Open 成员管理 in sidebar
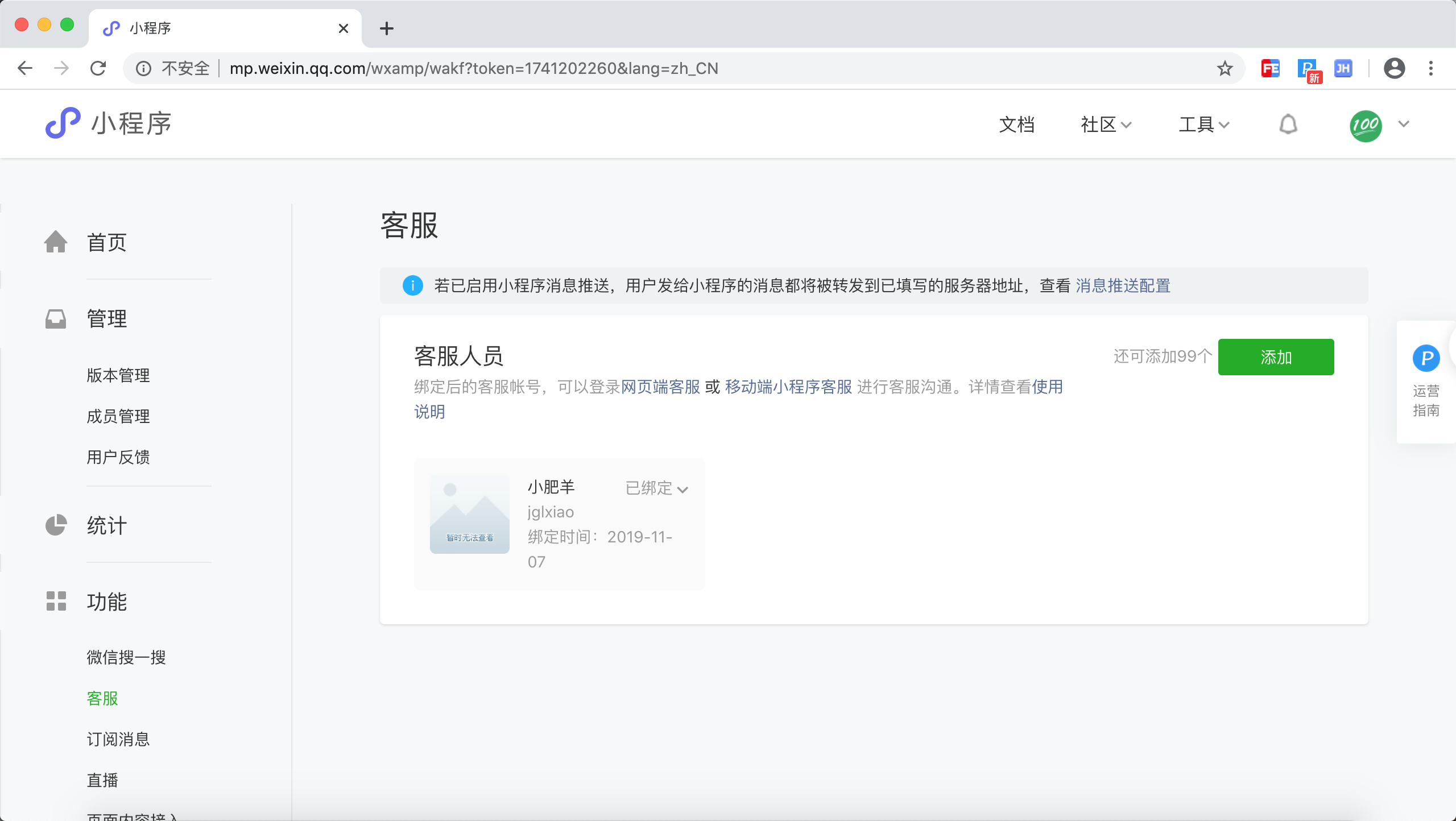The height and width of the screenshot is (821, 1456). [x=118, y=416]
